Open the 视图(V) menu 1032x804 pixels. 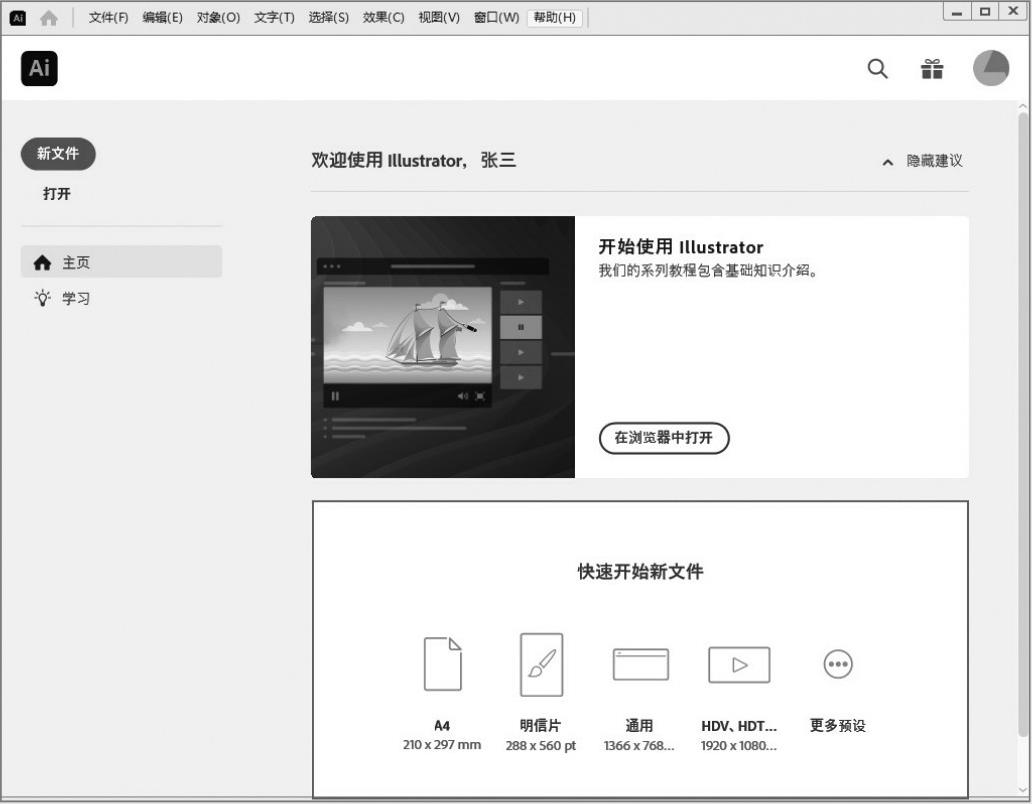439,18
